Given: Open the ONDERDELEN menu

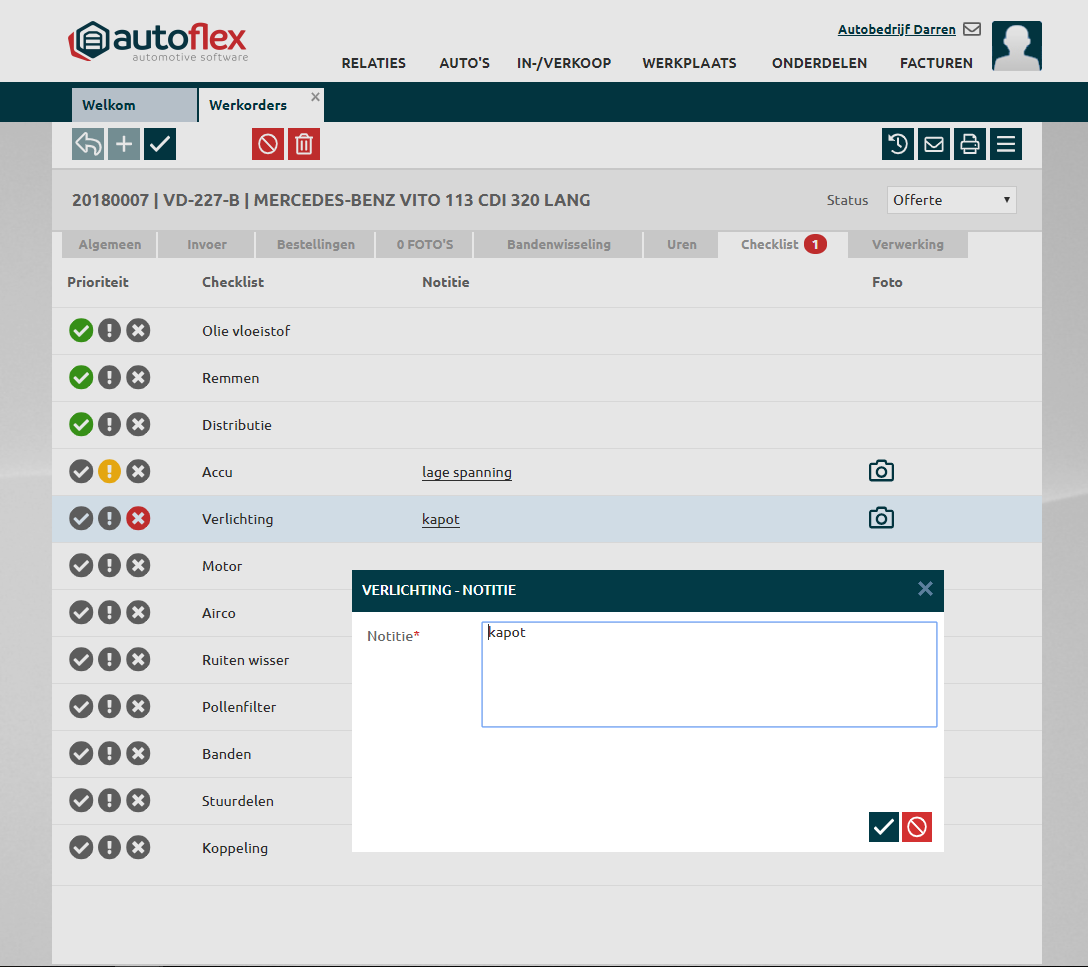Looking at the screenshot, I should (x=819, y=63).
